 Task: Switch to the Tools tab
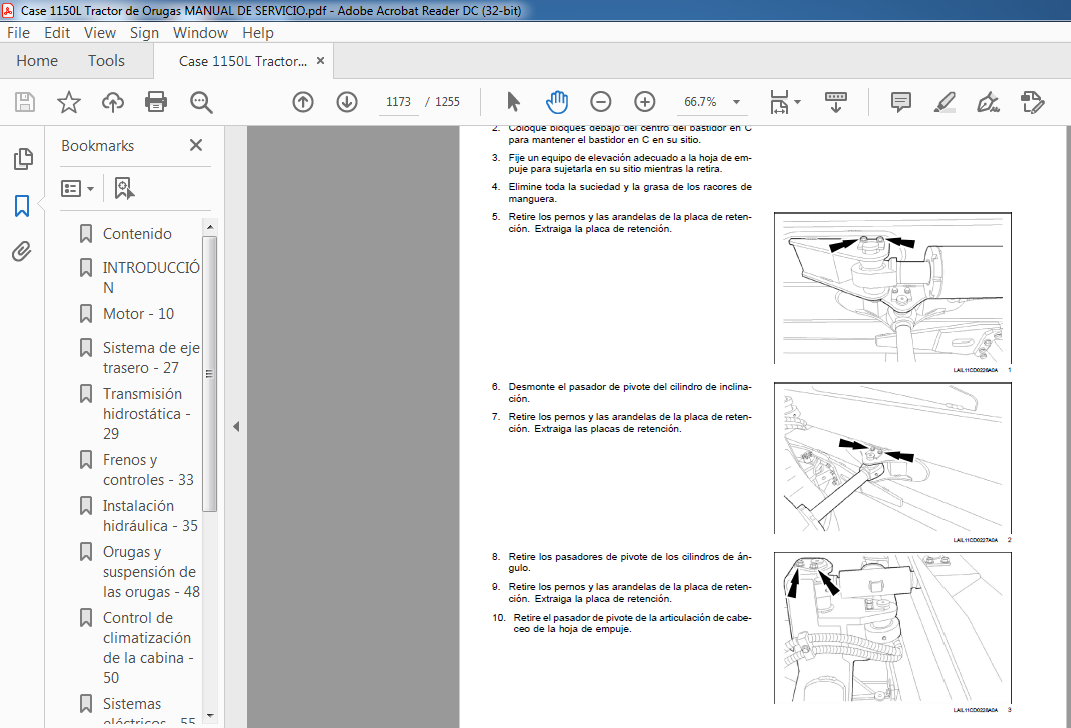click(x=106, y=61)
